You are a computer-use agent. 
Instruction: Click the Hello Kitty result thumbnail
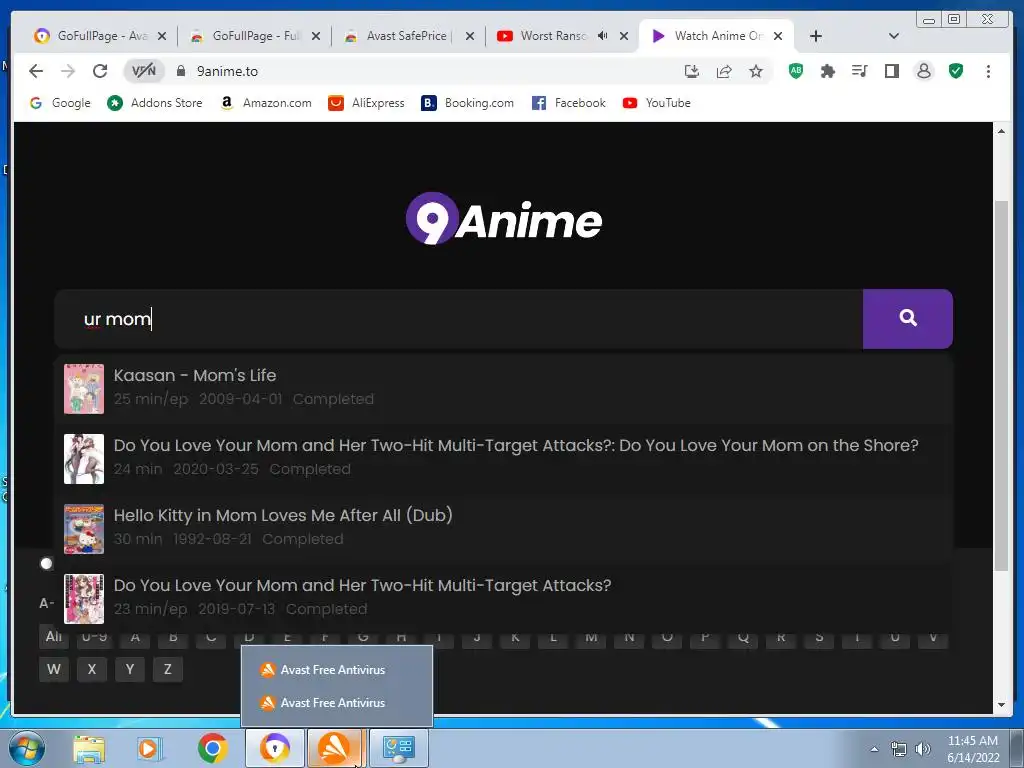[x=84, y=528]
